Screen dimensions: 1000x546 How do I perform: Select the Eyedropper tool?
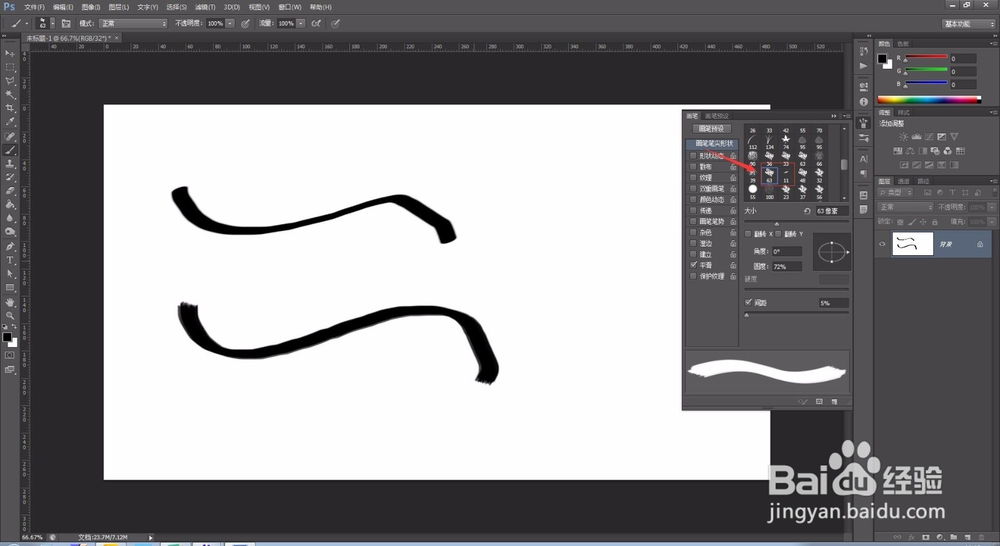point(10,122)
